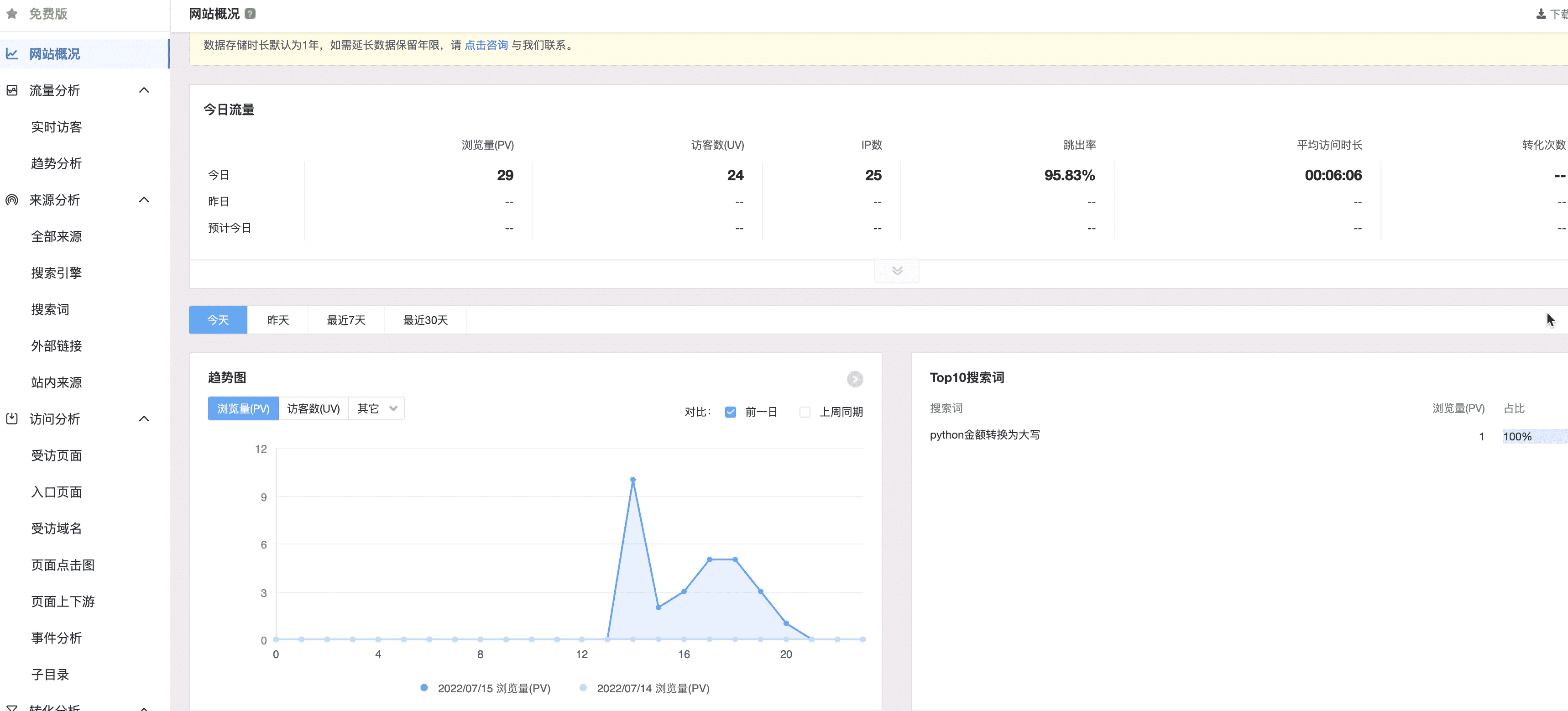The width and height of the screenshot is (1568, 711).
Task: Click the 100% share bar for python金额转换为大写
Action: pyautogui.click(x=1535, y=436)
